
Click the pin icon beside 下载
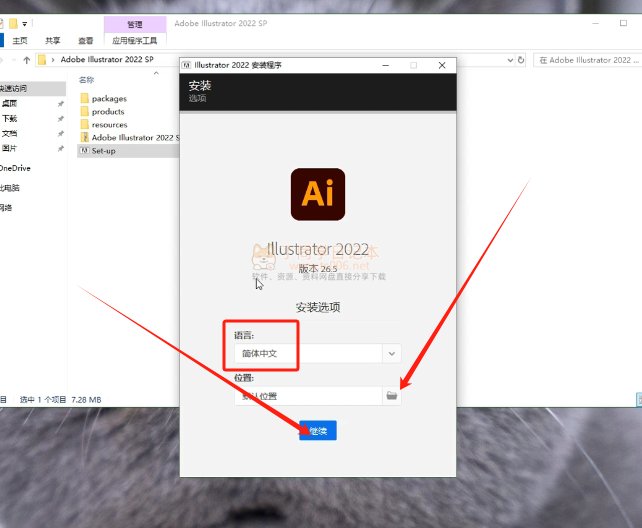(x=61, y=119)
